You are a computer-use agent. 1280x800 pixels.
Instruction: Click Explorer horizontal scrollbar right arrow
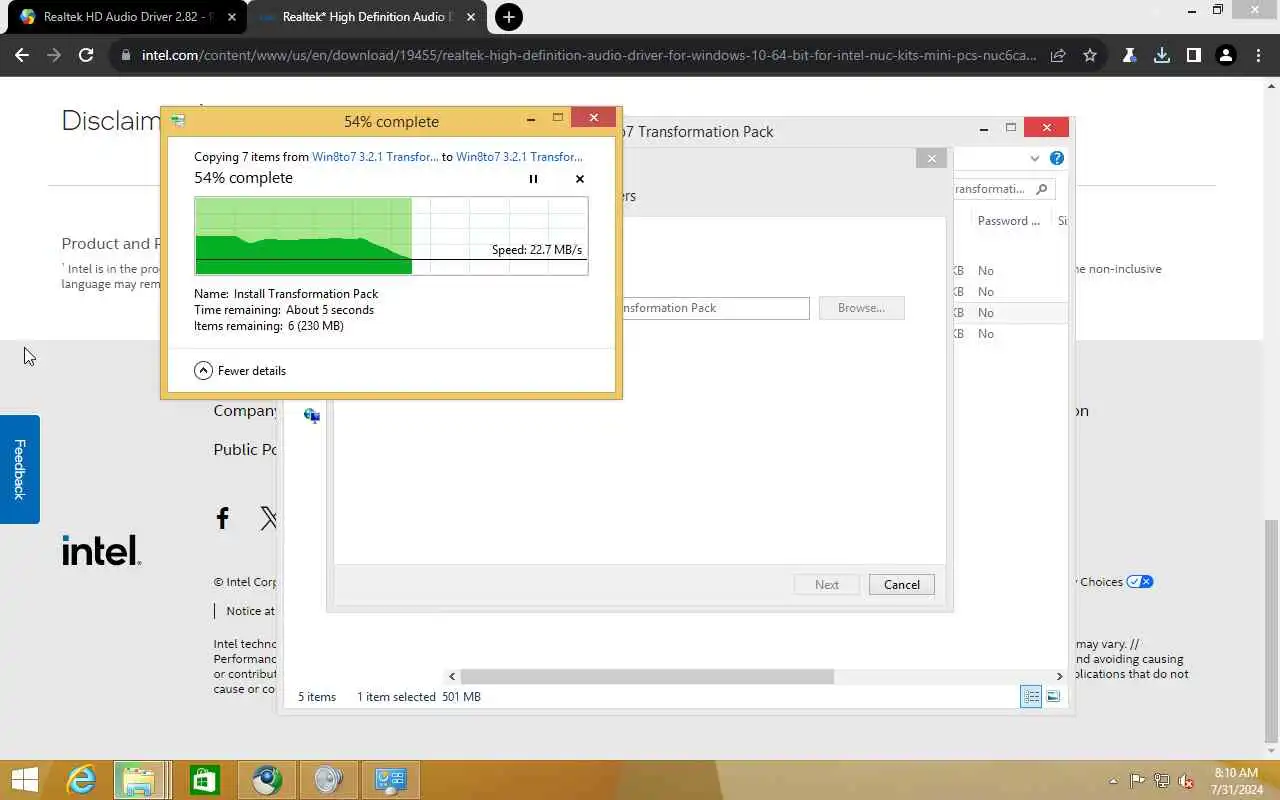1059,677
